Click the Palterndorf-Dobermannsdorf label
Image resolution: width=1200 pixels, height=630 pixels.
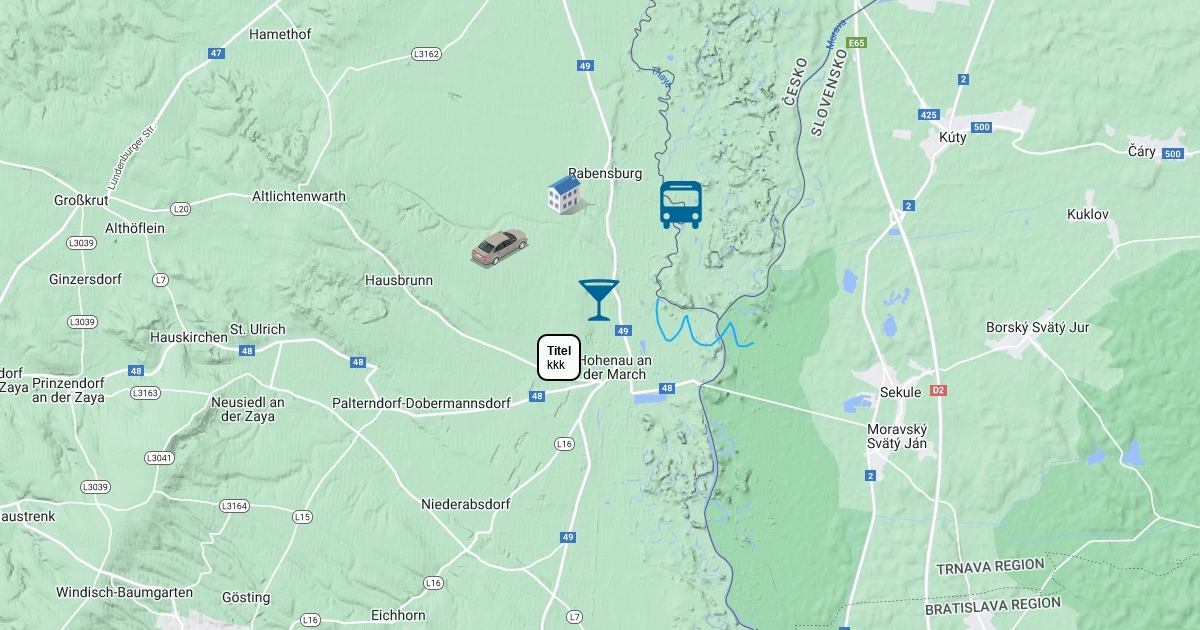421,403
